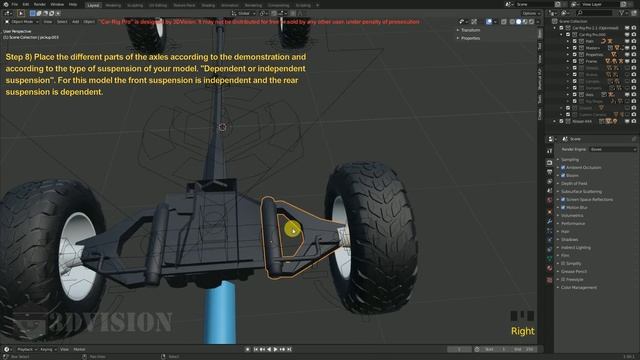Image resolution: width=640 pixels, height=360 pixels.
Task: Open the Object Data properties tab icon
Action: (549, 259)
